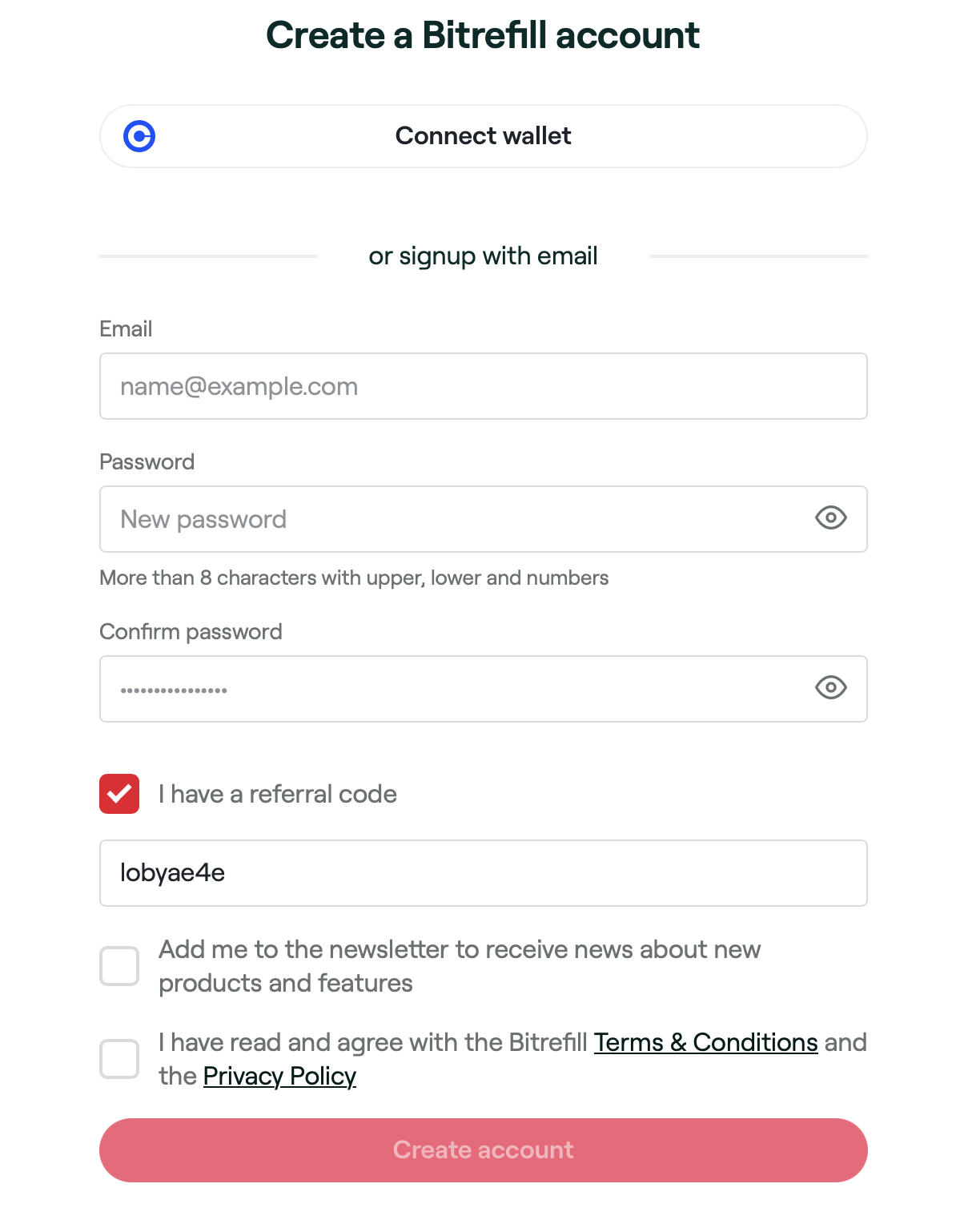The width and height of the screenshot is (956, 1232).
Task: Open the Privacy Policy link
Action: 279,1077
